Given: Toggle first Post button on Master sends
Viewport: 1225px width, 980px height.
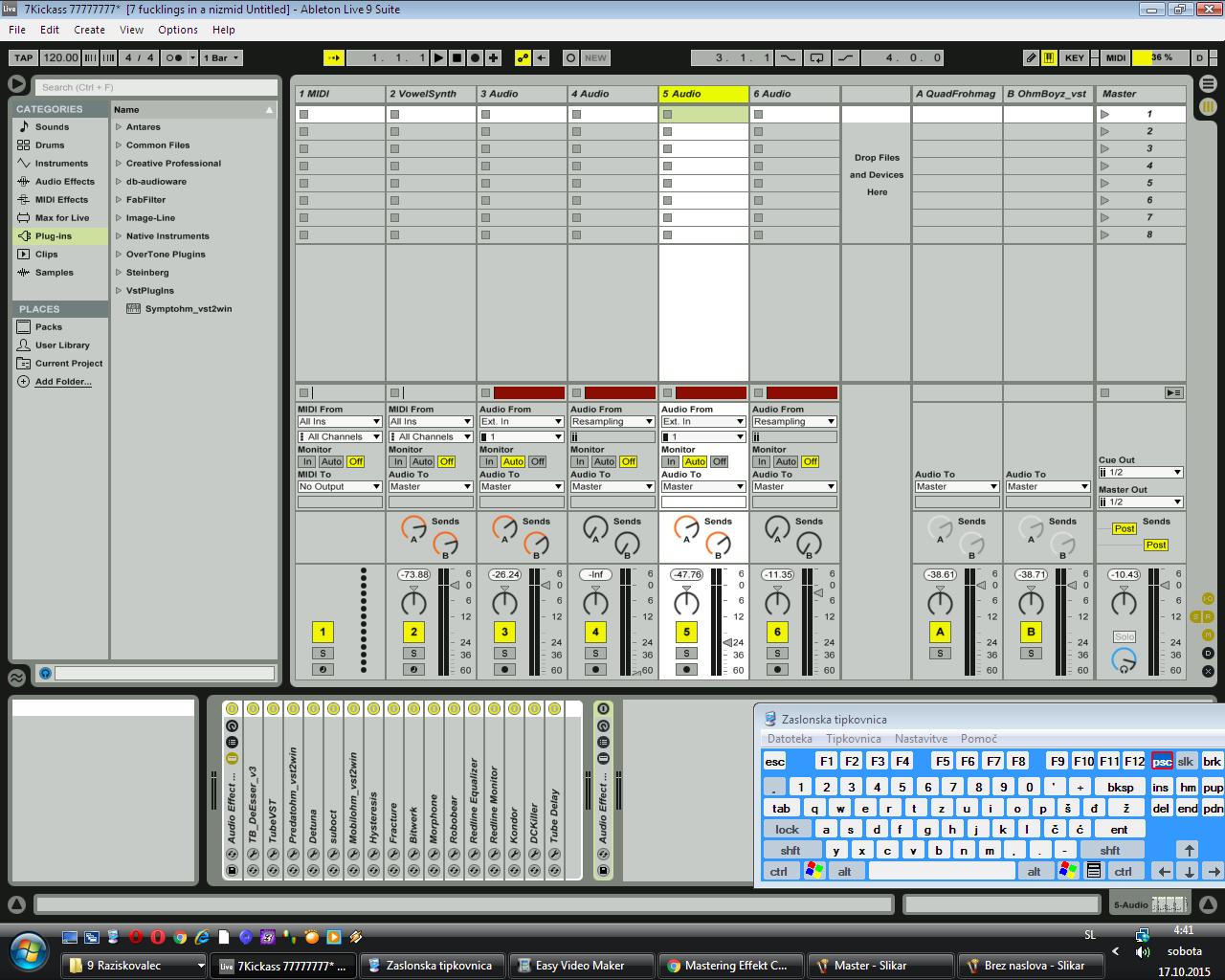Looking at the screenshot, I should click(x=1125, y=528).
